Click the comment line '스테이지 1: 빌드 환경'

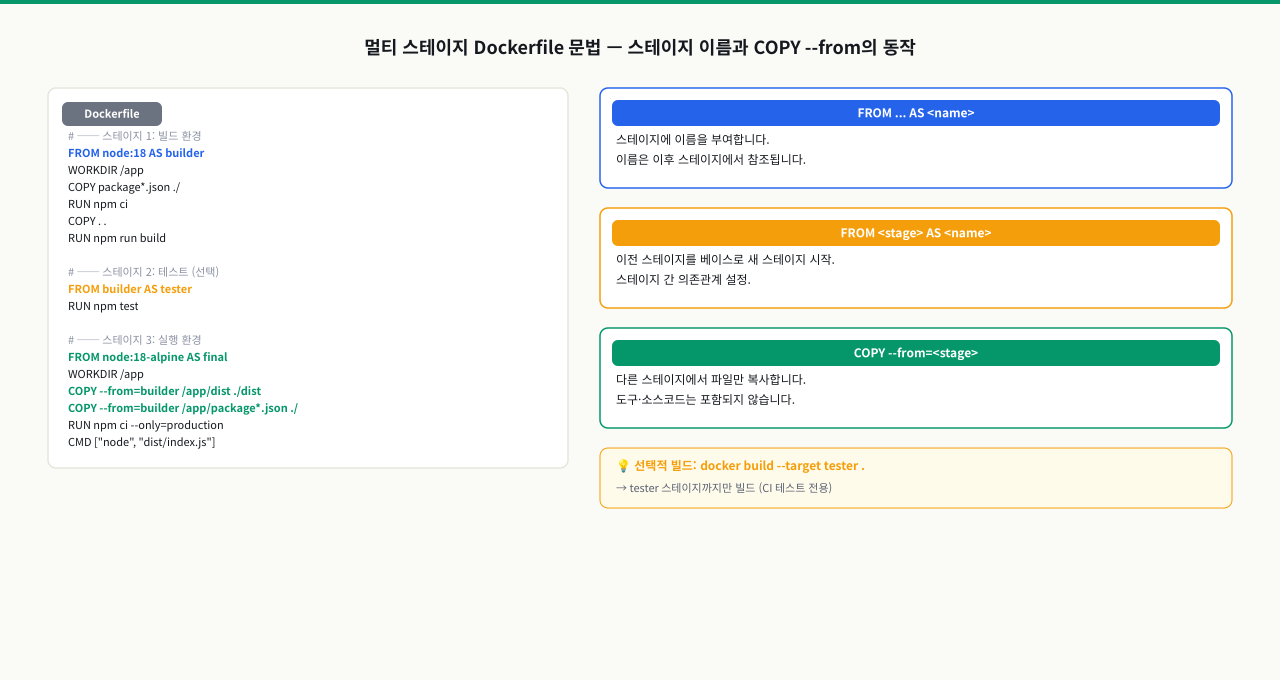[x=135, y=136]
